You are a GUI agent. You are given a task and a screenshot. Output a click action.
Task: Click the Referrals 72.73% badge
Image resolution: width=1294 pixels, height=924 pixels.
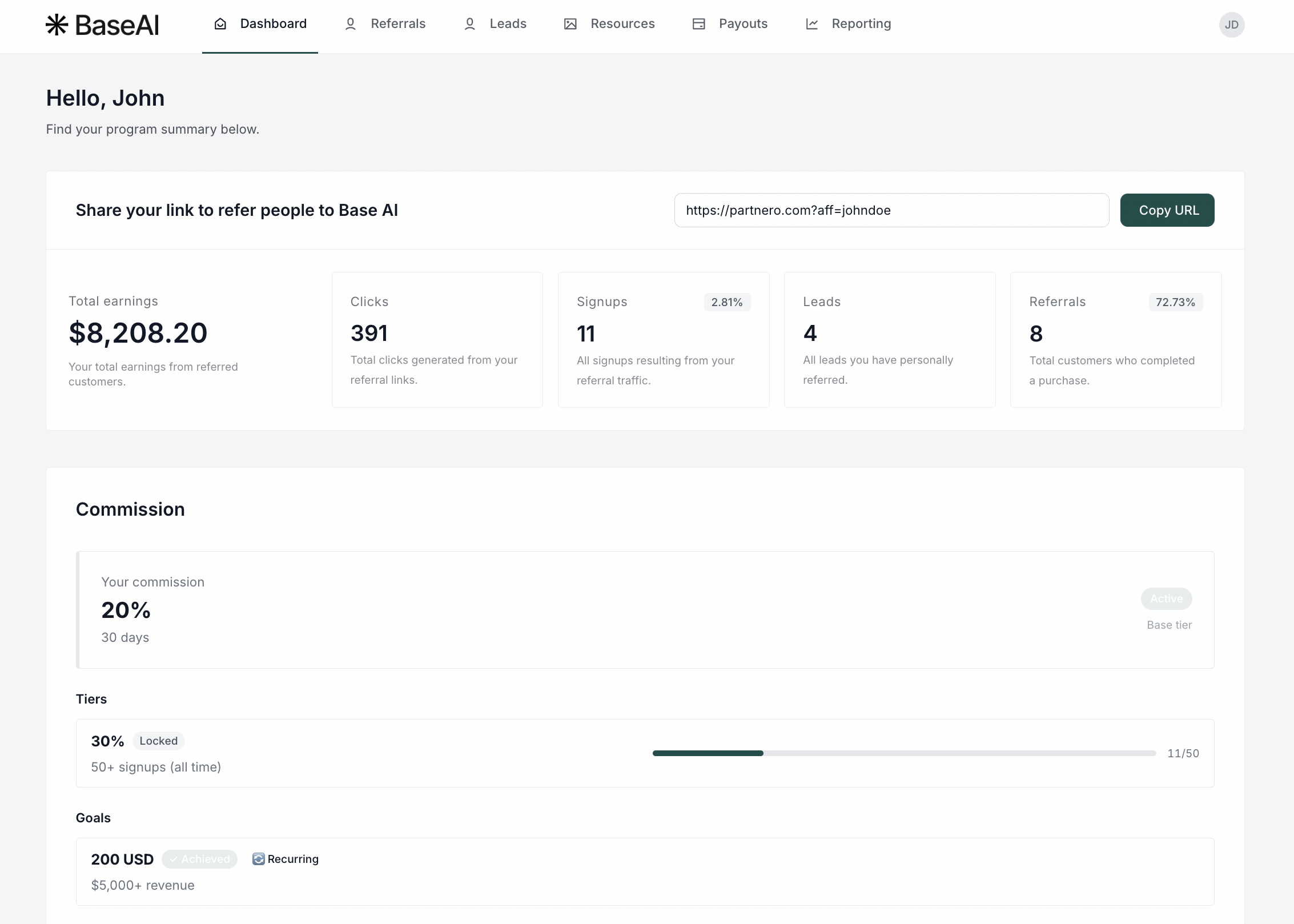pos(1175,302)
